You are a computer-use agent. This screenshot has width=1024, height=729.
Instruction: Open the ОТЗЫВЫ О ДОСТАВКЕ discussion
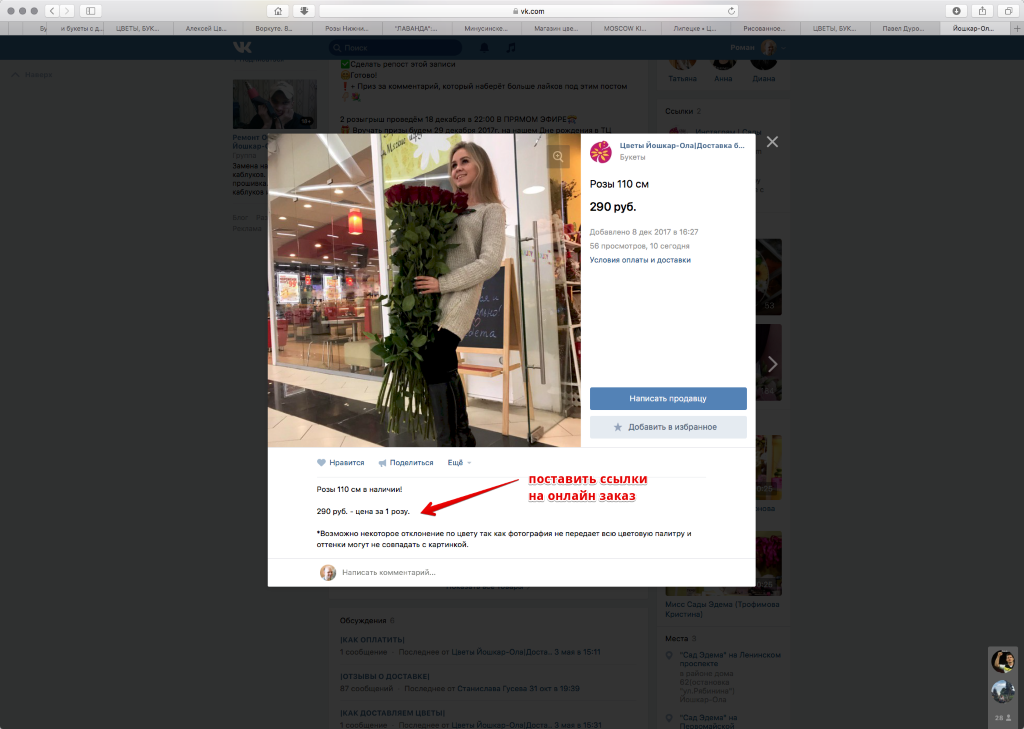coord(385,676)
